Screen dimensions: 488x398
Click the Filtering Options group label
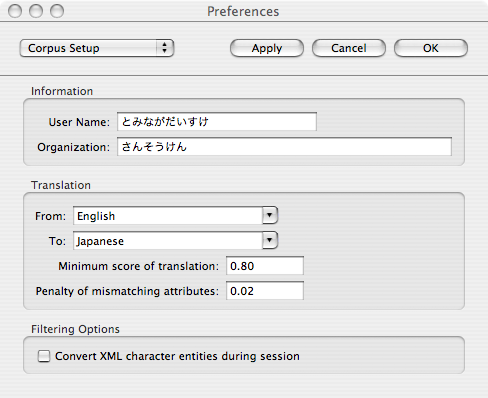tap(75, 329)
